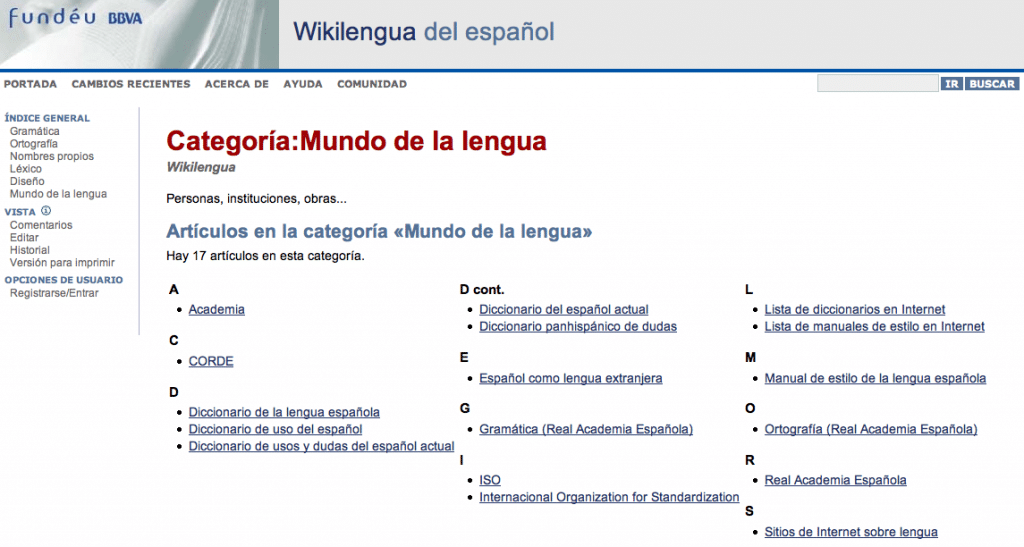
Task: Open Lista de manuales de estilo link
Action: [874, 326]
